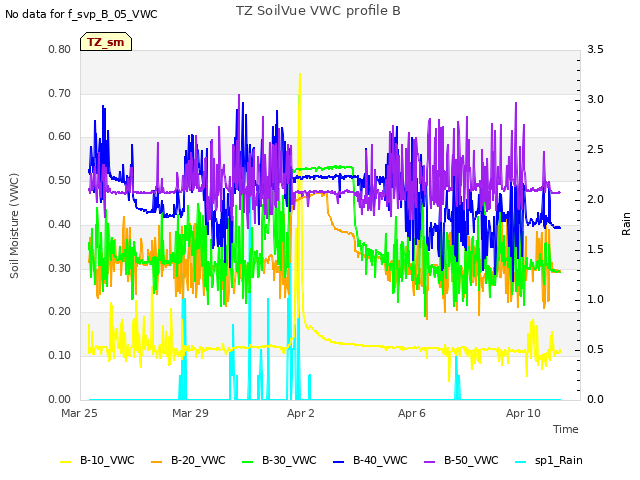Viewport: 640px width, 480px height.
Task: Click the Rain axis label
Action: [626, 224]
